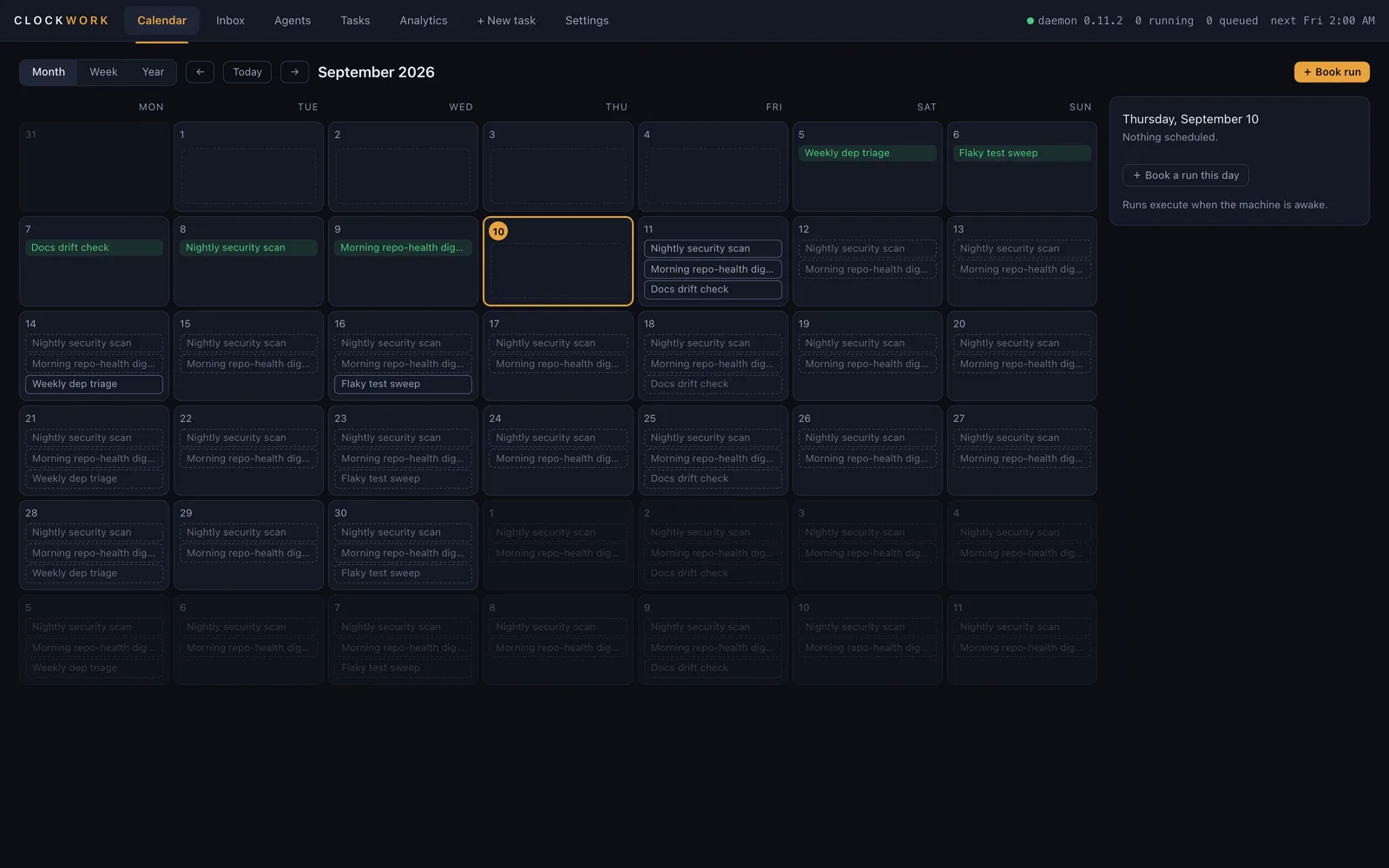This screenshot has height=868, width=1389.
Task: Select Docs drift check on October 2
Action: tap(713, 573)
